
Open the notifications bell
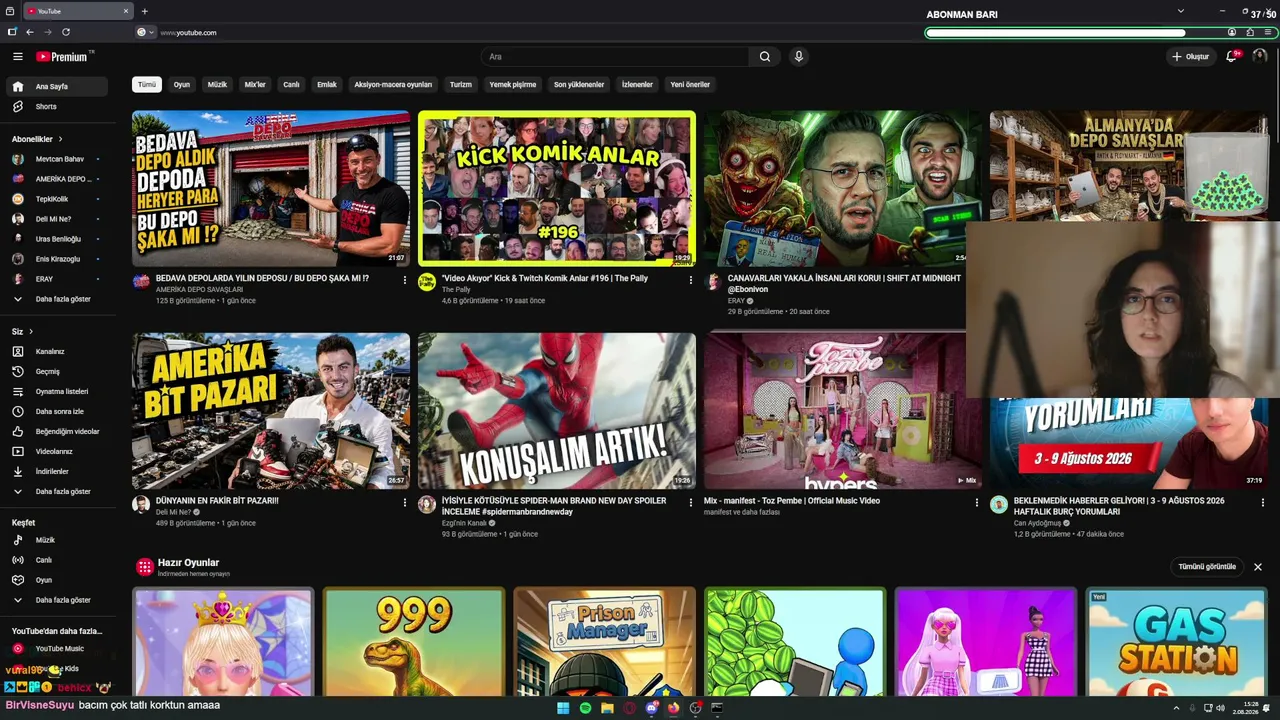(1232, 57)
